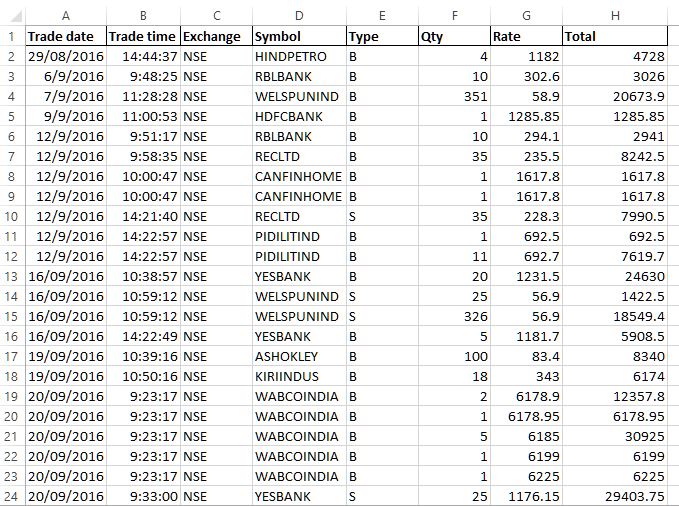Screen dimensions: 679x506
Task: Select time cell 9:33:00
Action: point(143,496)
